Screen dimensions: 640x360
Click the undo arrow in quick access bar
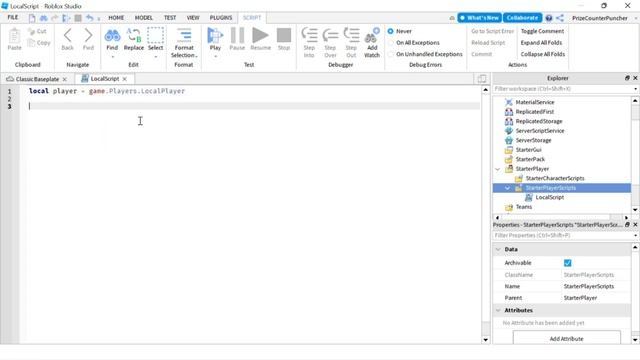click(x=89, y=18)
